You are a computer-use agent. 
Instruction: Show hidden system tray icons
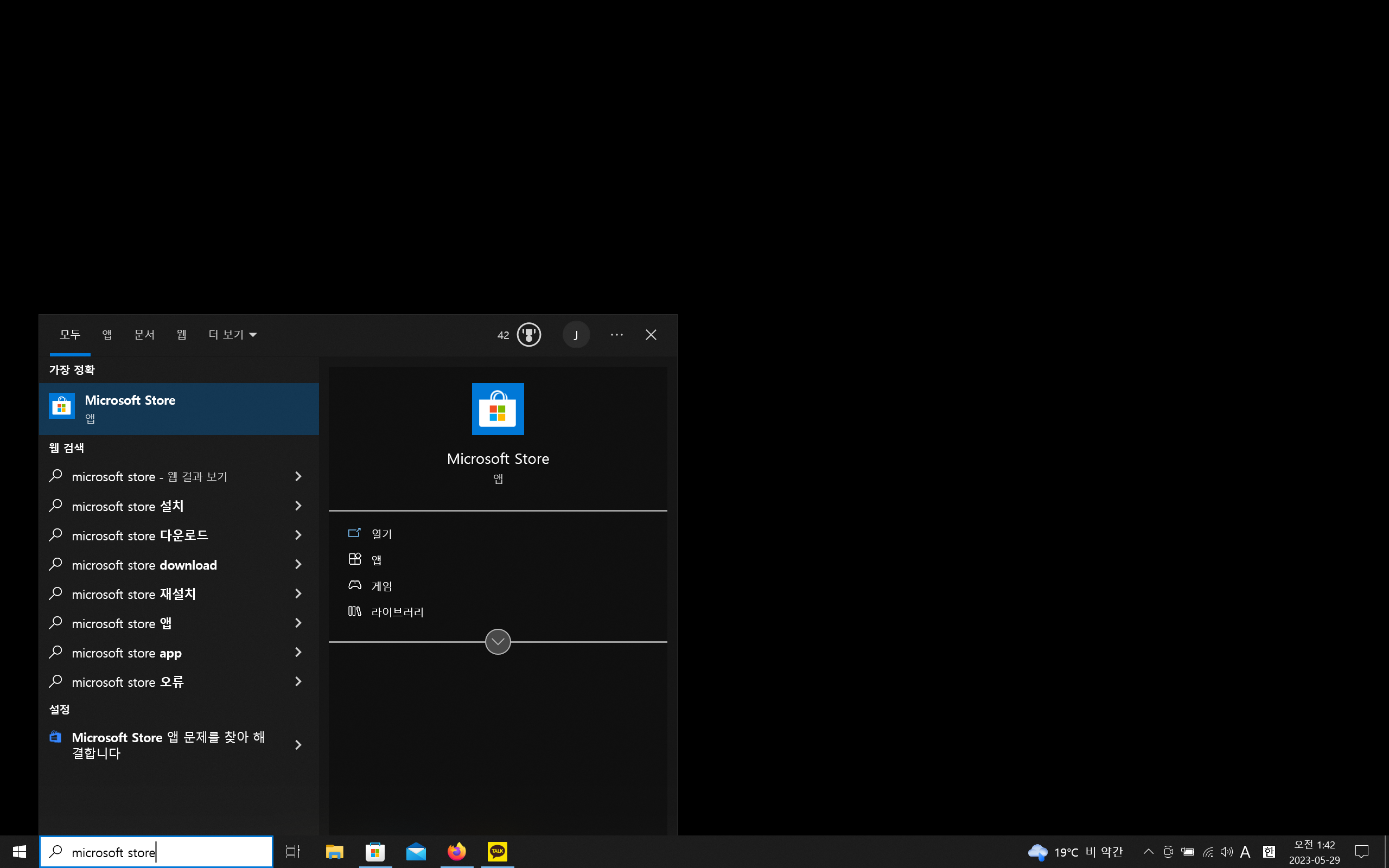pyautogui.click(x=1148, y=852)
